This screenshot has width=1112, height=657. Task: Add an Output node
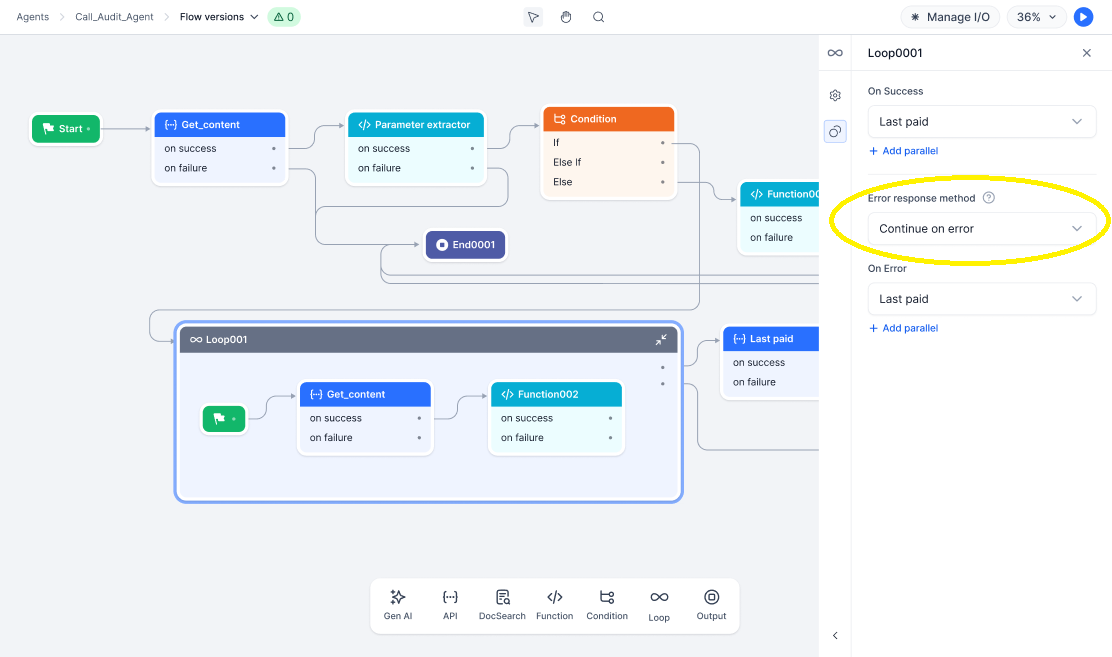click(711, 603)
